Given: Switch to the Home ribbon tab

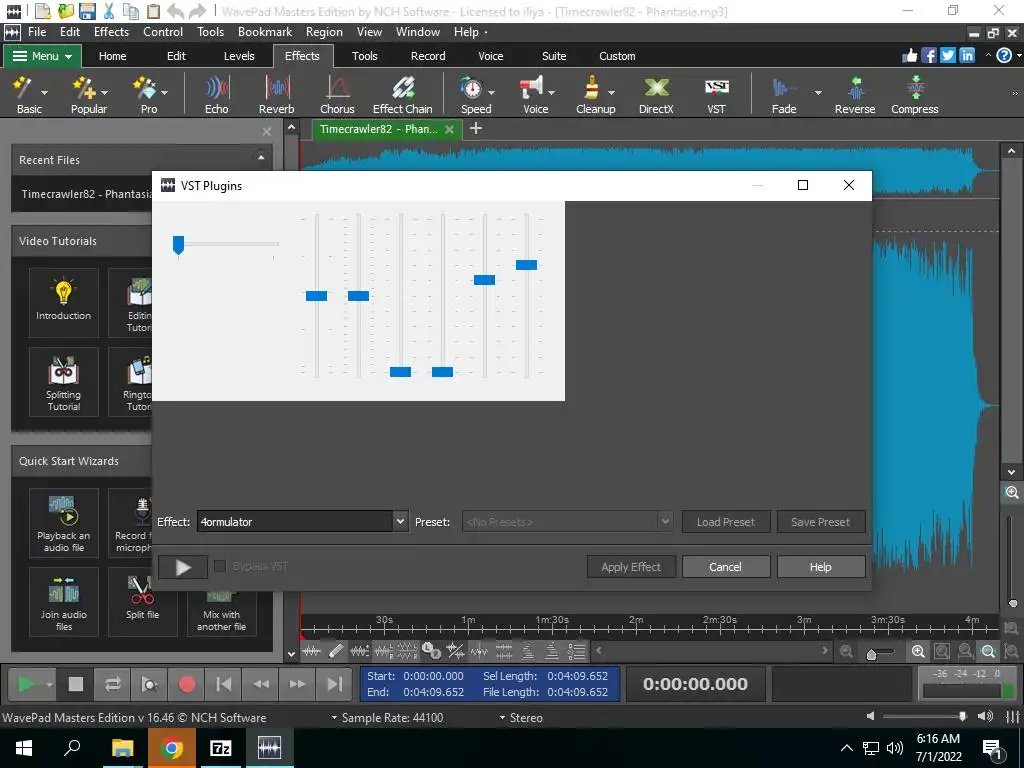Looking at the screenshot, I should tap(112, 56).
